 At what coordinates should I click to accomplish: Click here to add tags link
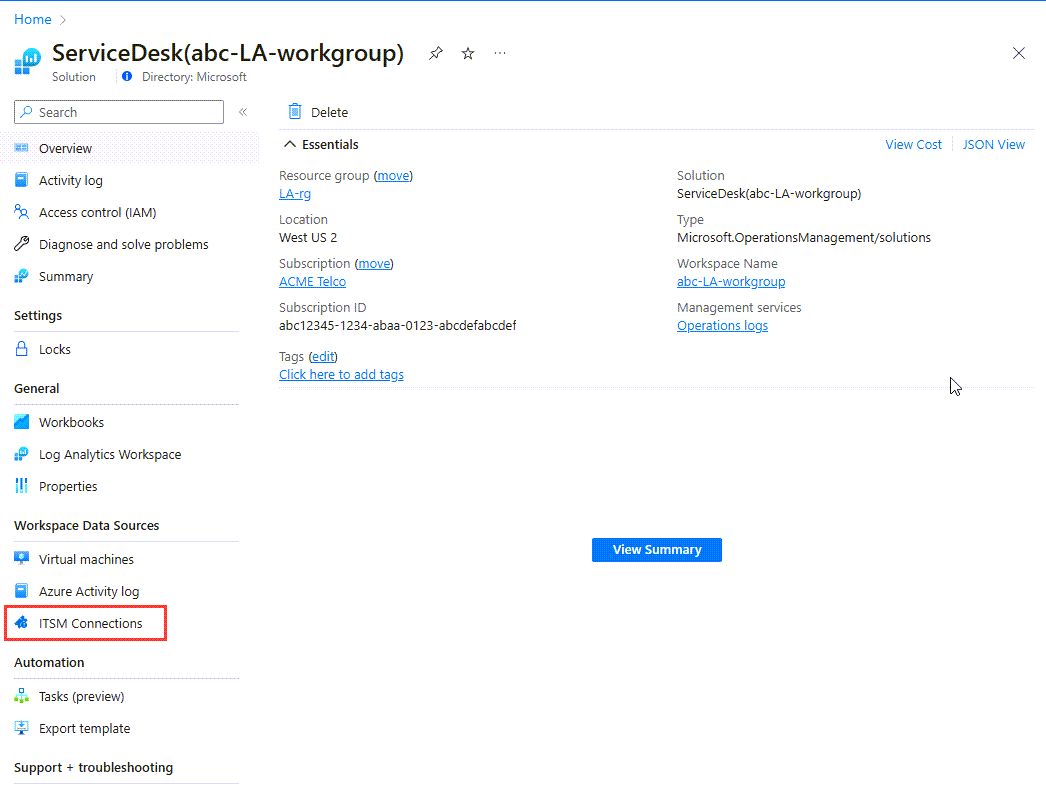pyautogui.click(x=342, y=374)
